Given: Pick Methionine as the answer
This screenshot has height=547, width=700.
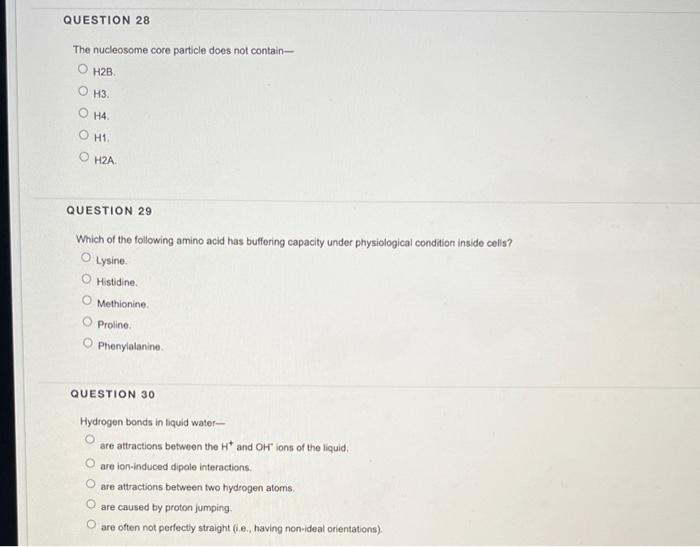Looking at the screenshot, I should (87, 300).
